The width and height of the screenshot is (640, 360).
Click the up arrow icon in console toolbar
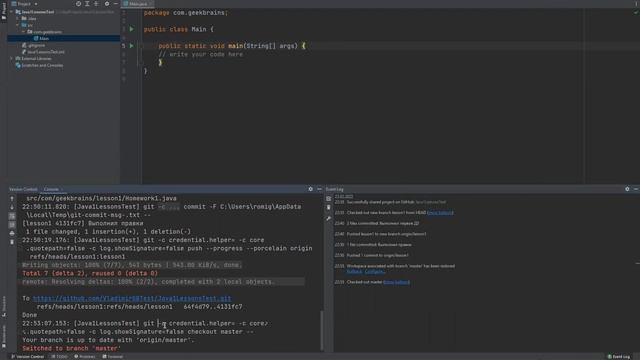pyautogui.click(x=12, y=199)
